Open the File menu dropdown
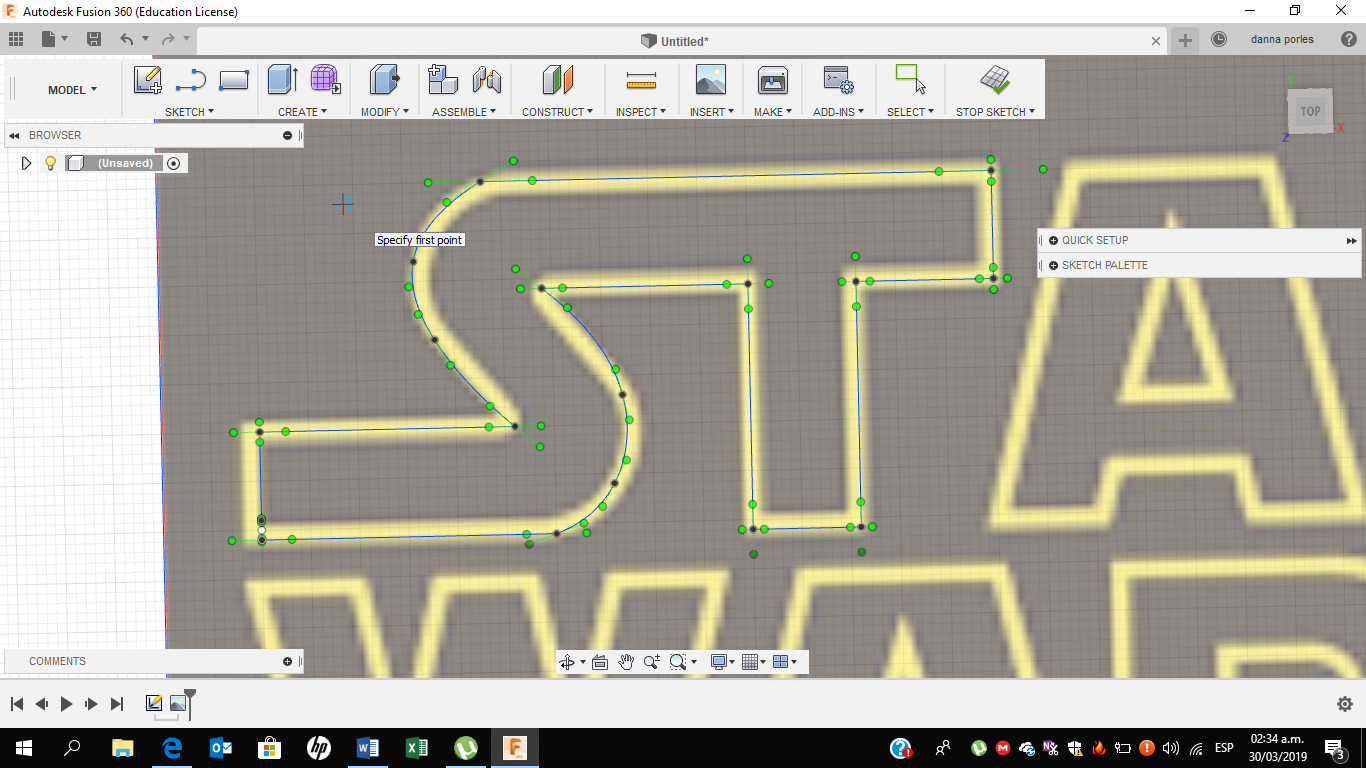The height and width of the screenshot is (768, 1366). [55, 39]
